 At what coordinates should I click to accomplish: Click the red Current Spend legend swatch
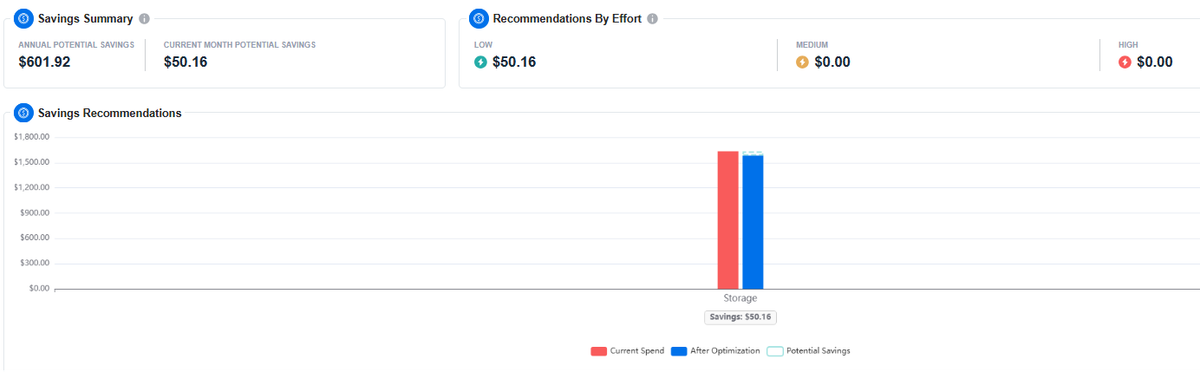coord(599,351)
